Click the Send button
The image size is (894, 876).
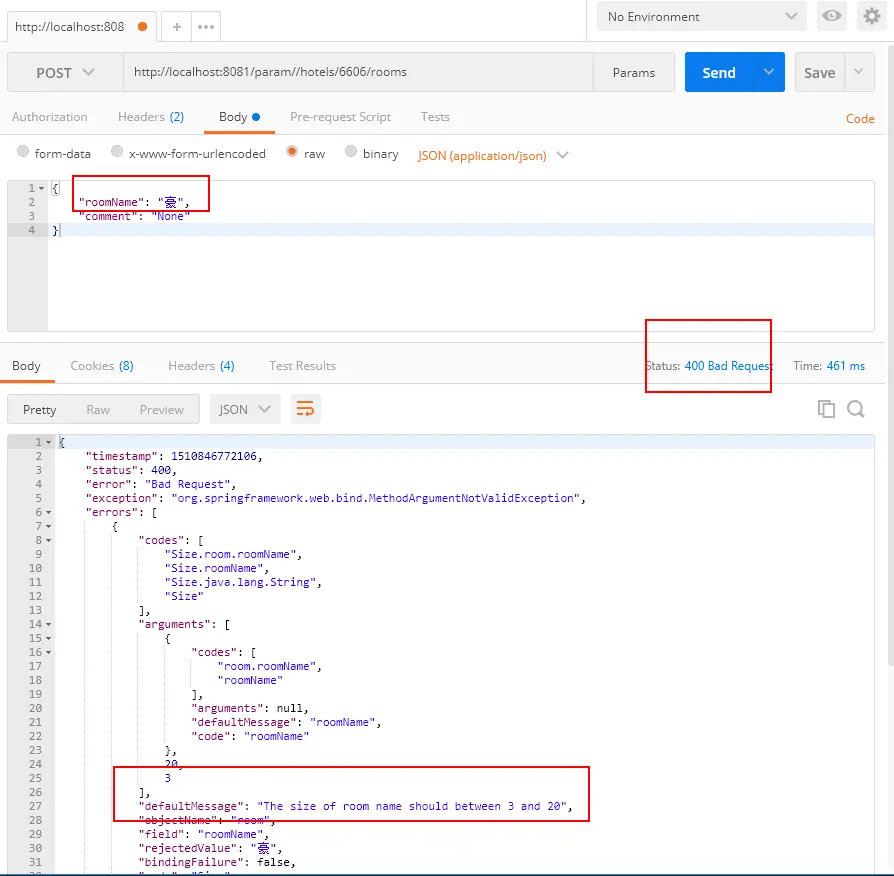click(x=719, y=72)
